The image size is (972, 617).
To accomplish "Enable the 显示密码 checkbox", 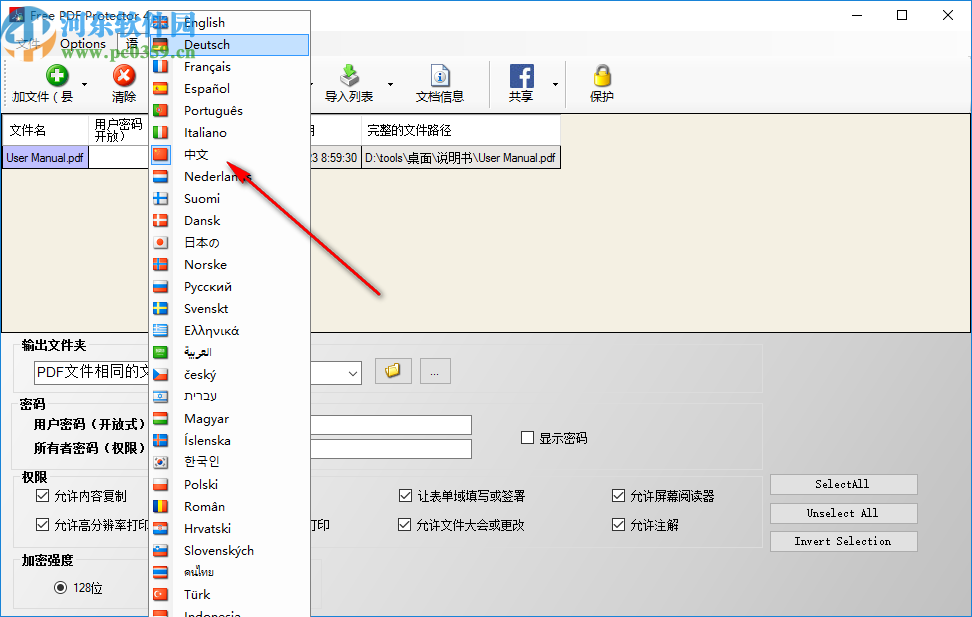I will pos(527,437).
